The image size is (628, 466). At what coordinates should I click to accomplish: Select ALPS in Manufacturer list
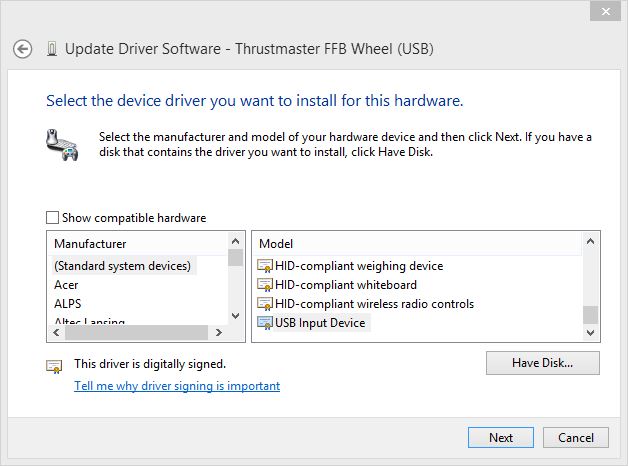pos(67,303)
